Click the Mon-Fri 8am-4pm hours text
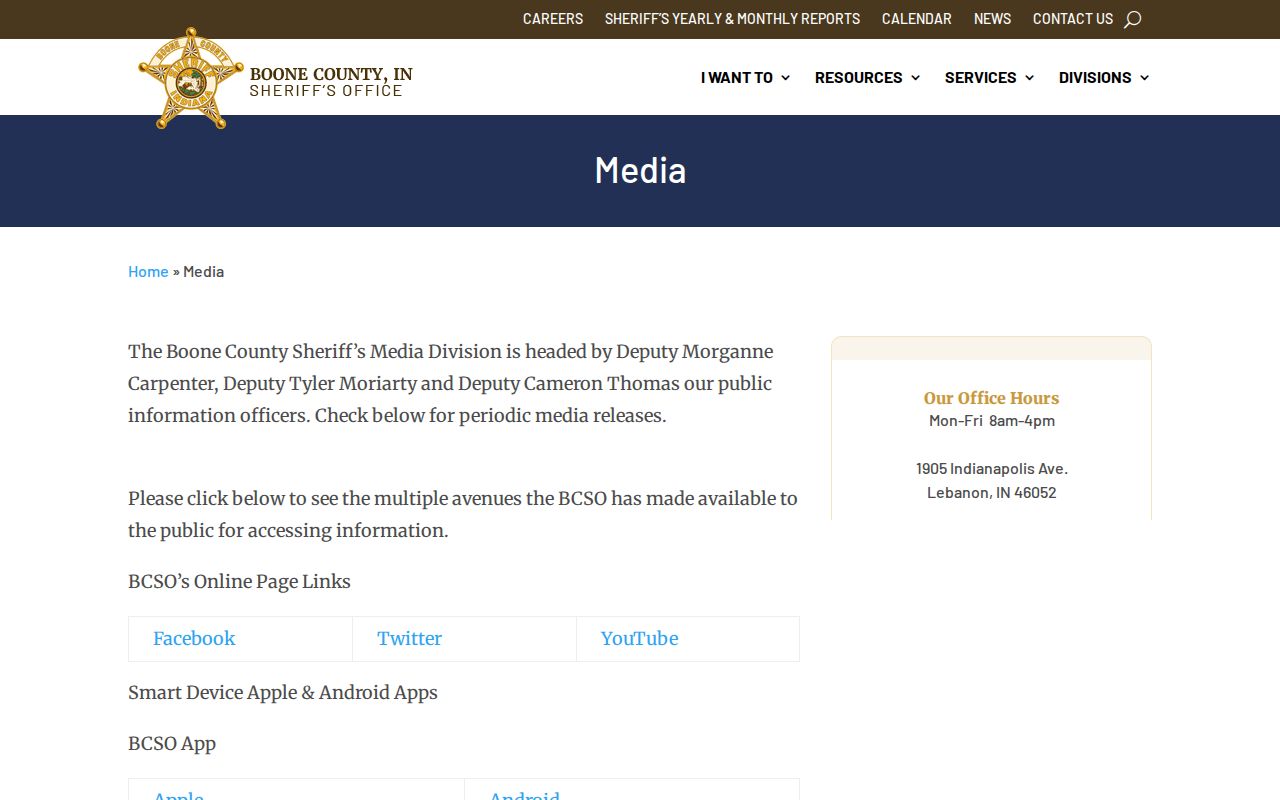This screenshot has height=800, width=1280. click(x=992, y=420)
